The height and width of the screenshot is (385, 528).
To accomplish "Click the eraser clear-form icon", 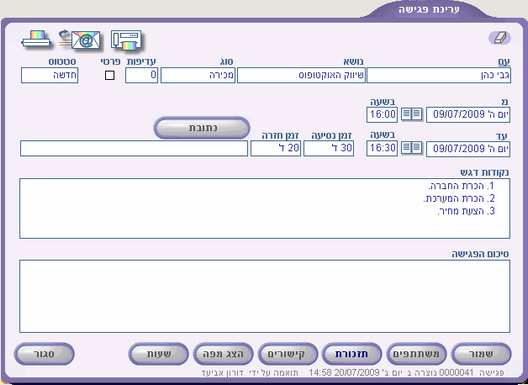I will click(x=500, y=38).
